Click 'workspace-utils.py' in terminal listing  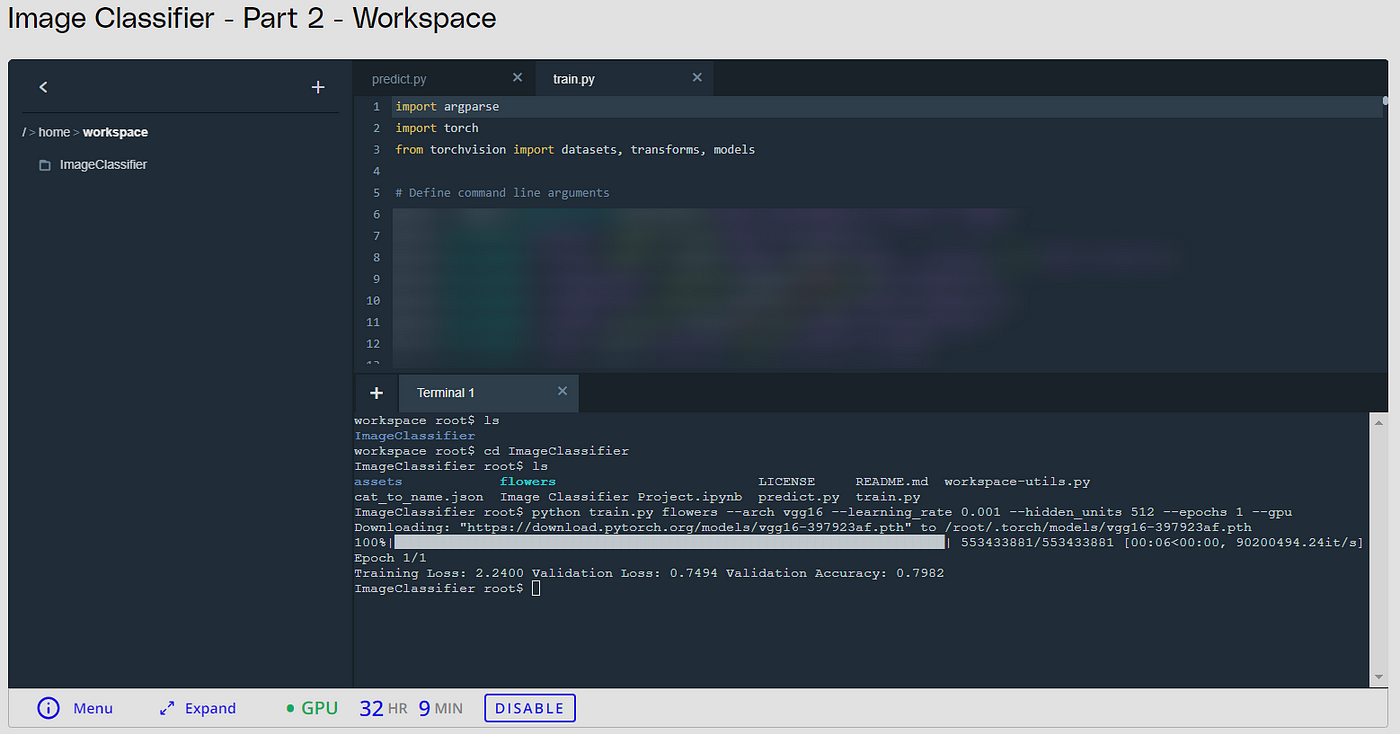tap(1017, 482)
